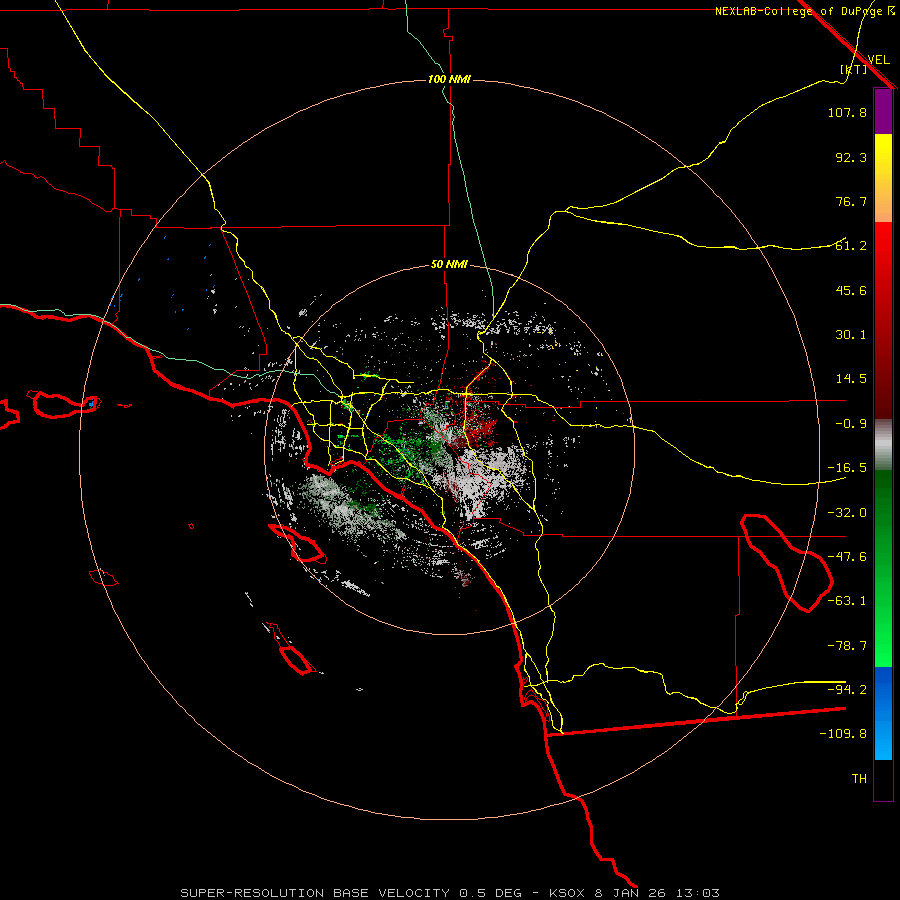900x900 pixels.
Task: Click the 50 NMI range ring label
Action: click(449, 264)
